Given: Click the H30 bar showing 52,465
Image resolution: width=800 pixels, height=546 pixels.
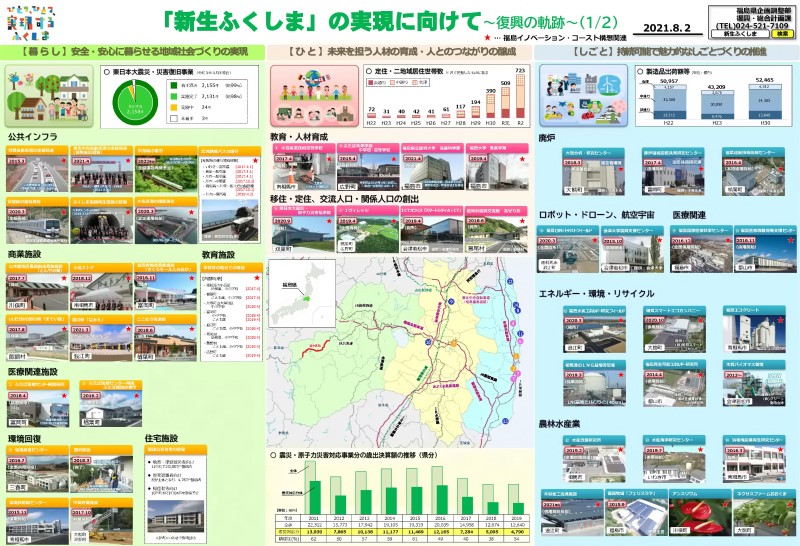Looking at the screenshot, I should tap(764, 101).
